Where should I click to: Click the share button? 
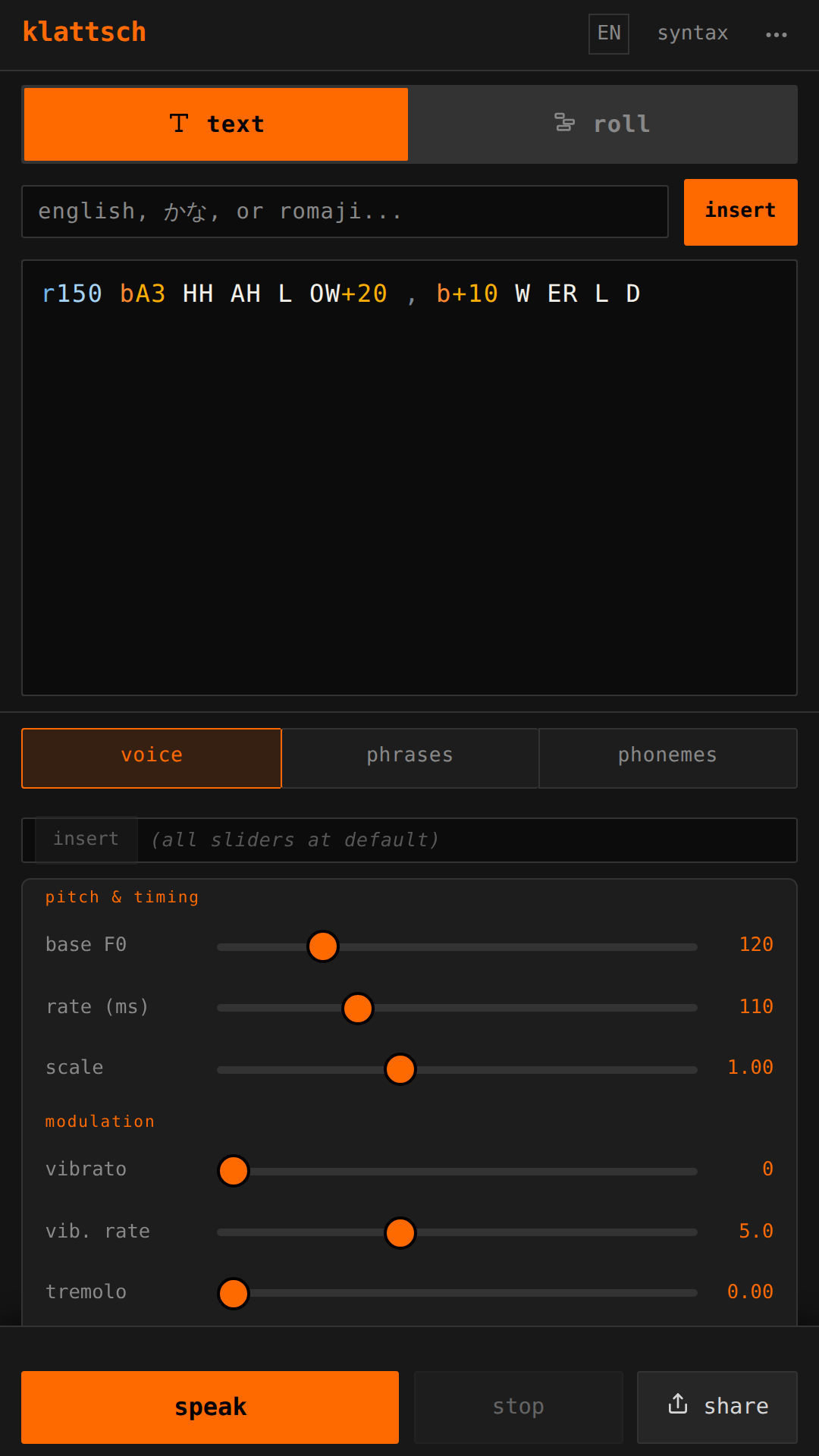click(717, 1407)
